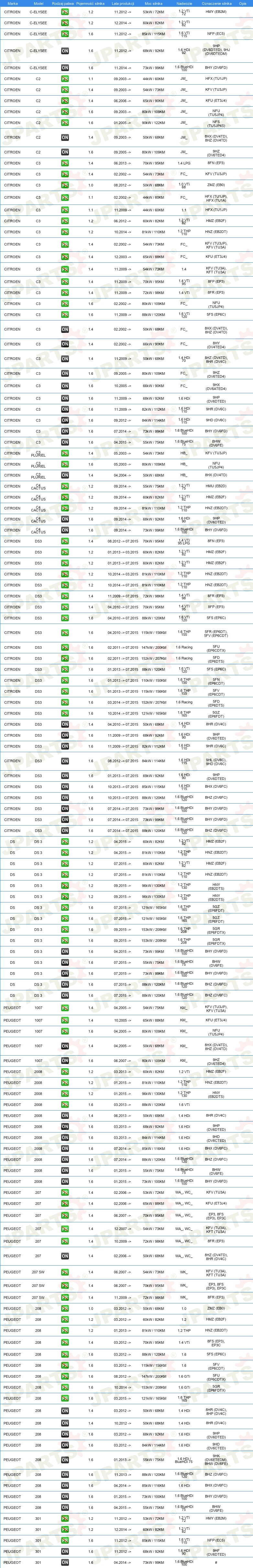The height and width of the screenshot is (1568, 253).
Task: Click the Moc silnika column header
Action: [154, 3]
